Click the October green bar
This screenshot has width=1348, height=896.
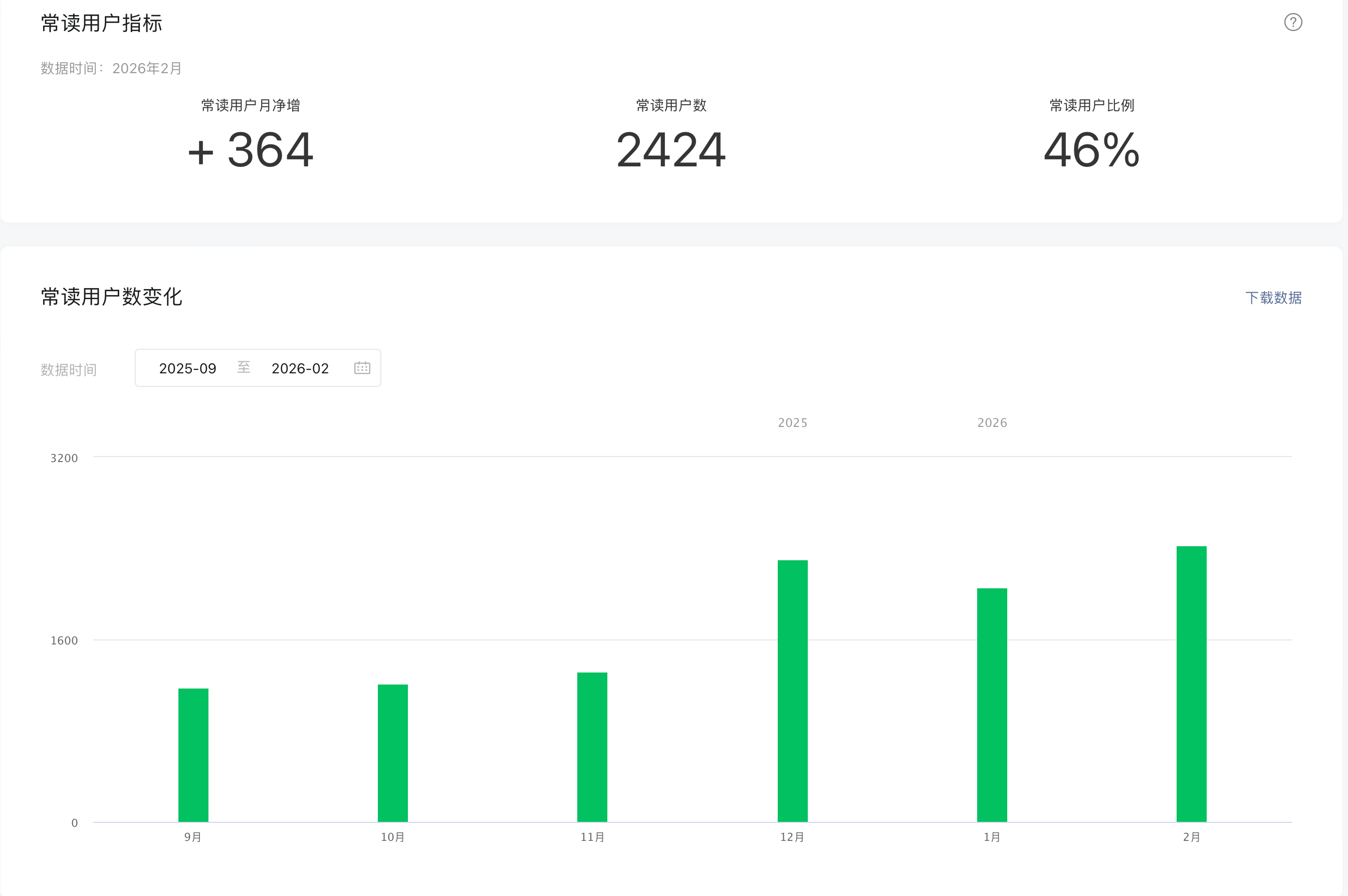pos(392,753)
